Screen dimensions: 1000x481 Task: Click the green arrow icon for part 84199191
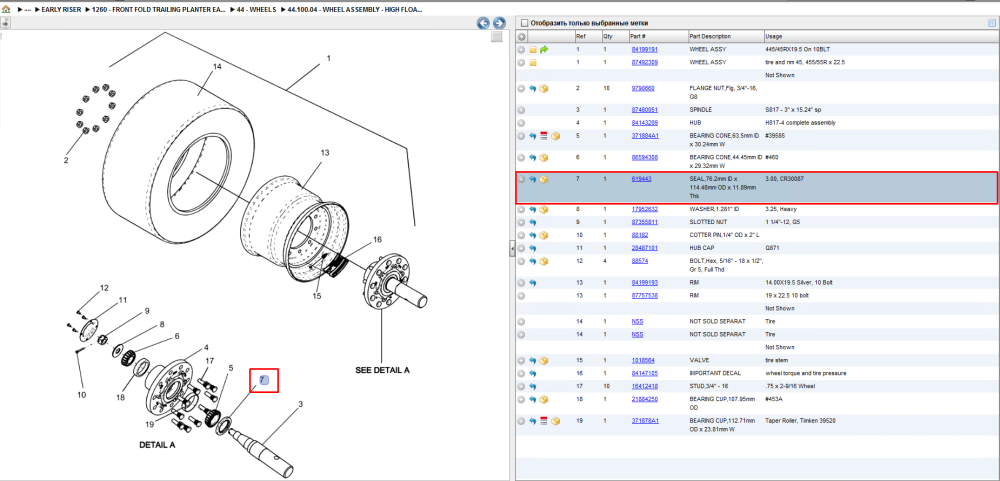[544, 49]
